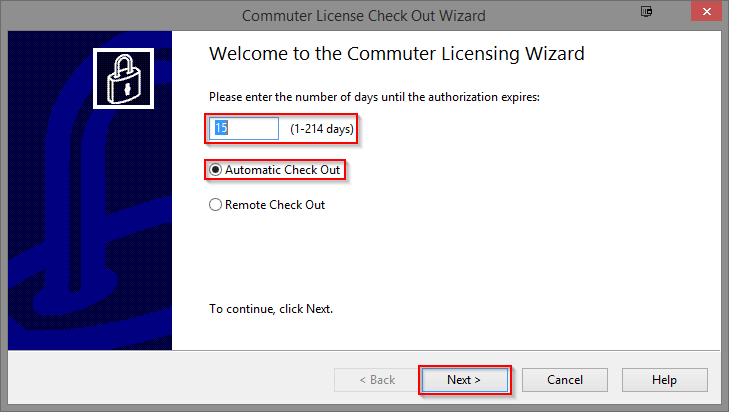Screen dimensions: 729x412
Task: Click the 'Remote Check Out' label text
Action: point(275,205)
